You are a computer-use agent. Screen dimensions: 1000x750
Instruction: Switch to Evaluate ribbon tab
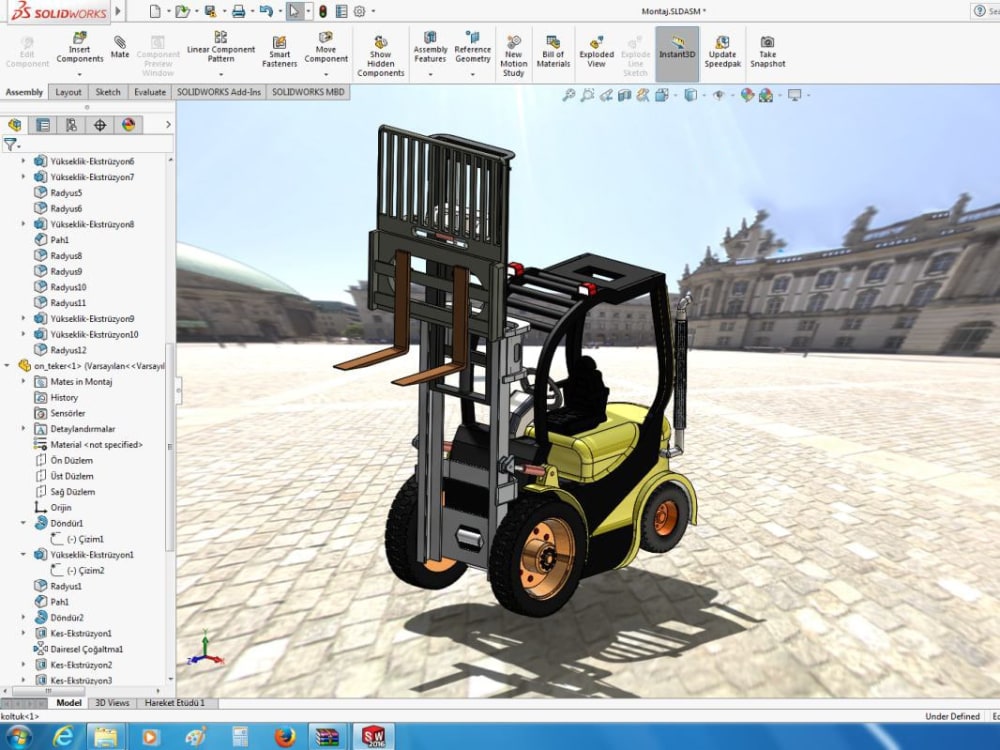click(x=150, y=92)
